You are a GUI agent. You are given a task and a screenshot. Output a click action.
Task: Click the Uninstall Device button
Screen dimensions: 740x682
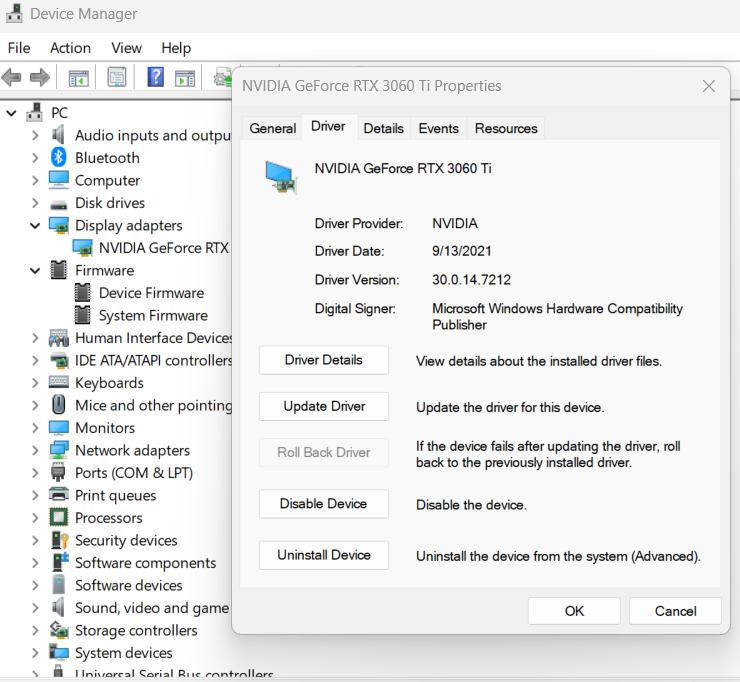pos(324,555)
